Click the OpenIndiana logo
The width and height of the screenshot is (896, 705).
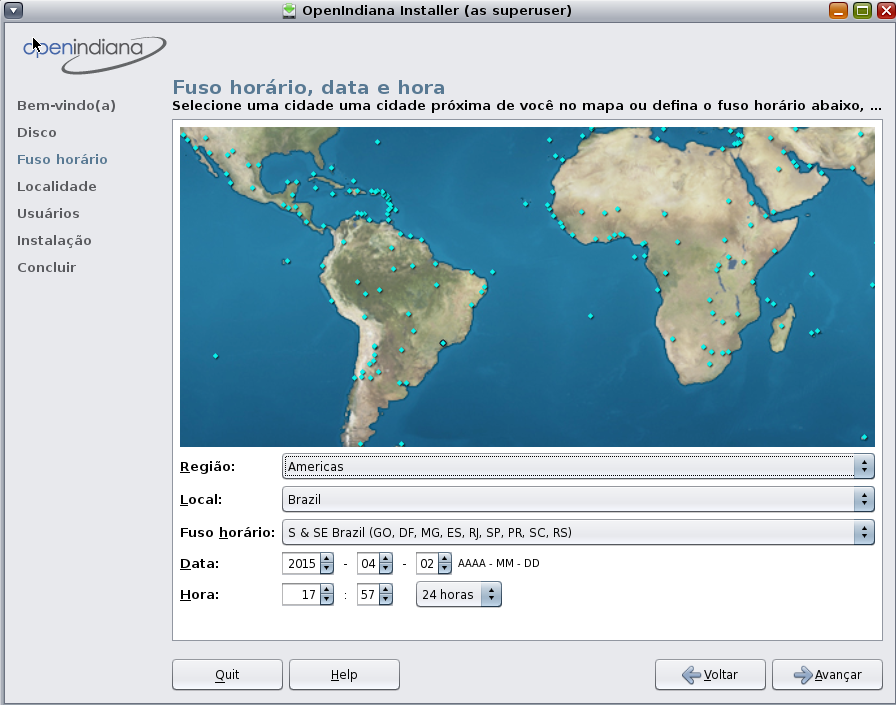[94, 55]
